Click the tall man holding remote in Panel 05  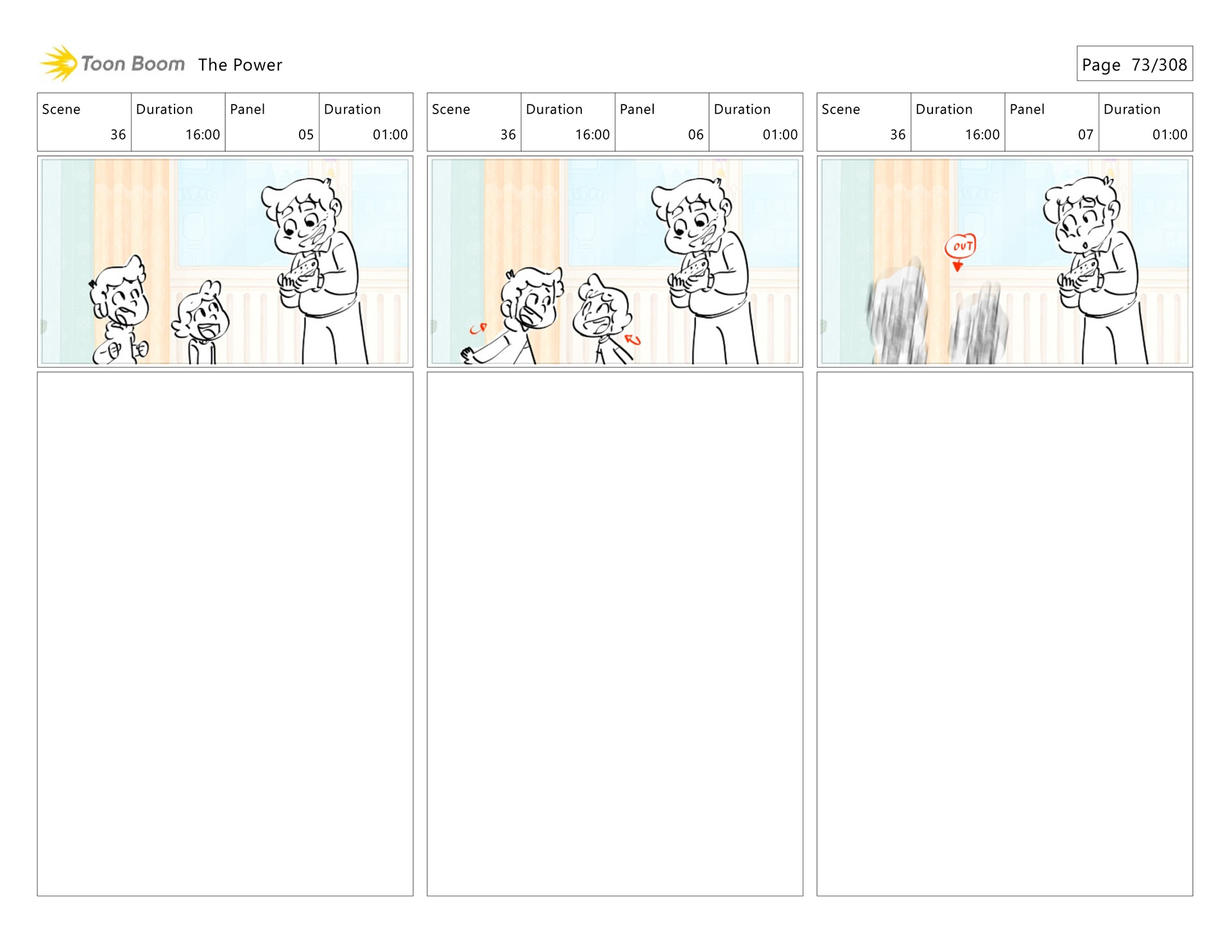[x=314, y=271]
